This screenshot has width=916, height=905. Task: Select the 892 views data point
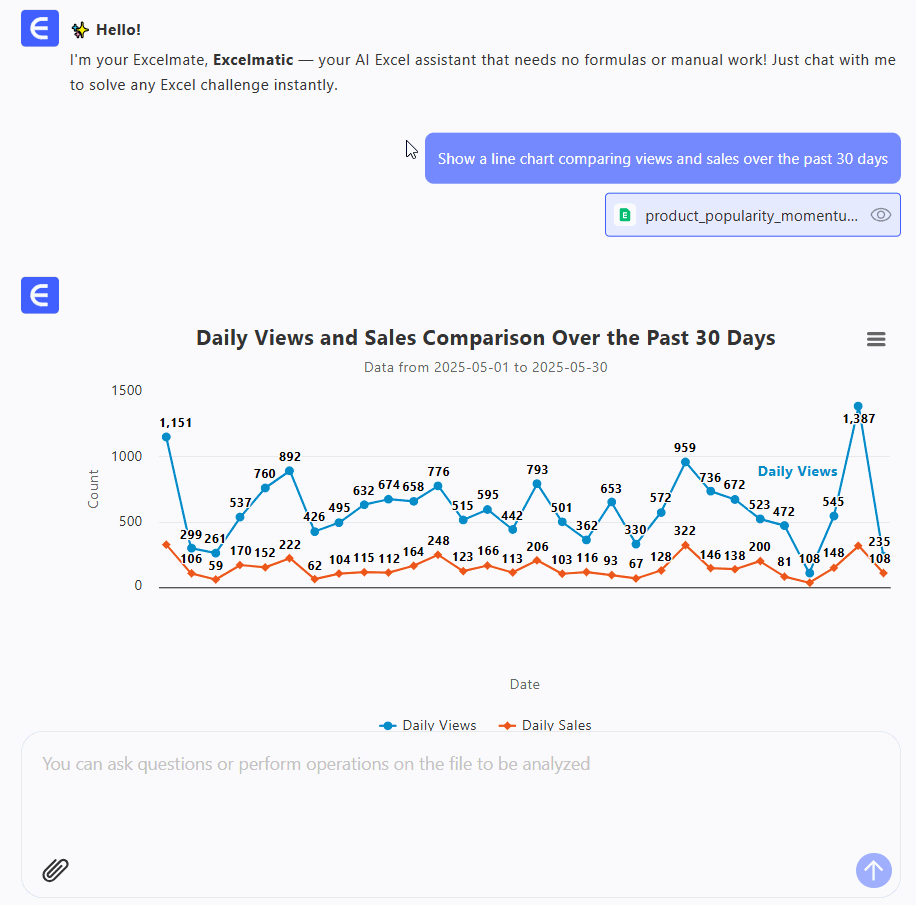(x=290, y=471)
